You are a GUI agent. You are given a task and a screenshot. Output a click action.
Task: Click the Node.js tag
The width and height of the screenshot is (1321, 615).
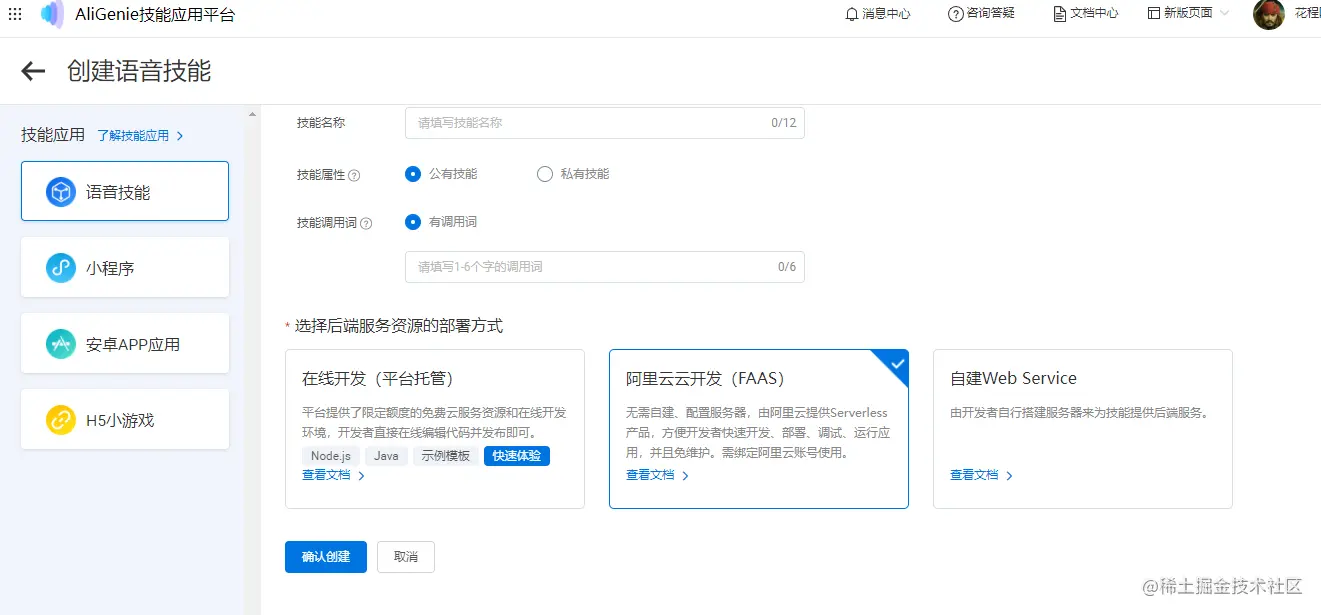[x=331, y=456]
